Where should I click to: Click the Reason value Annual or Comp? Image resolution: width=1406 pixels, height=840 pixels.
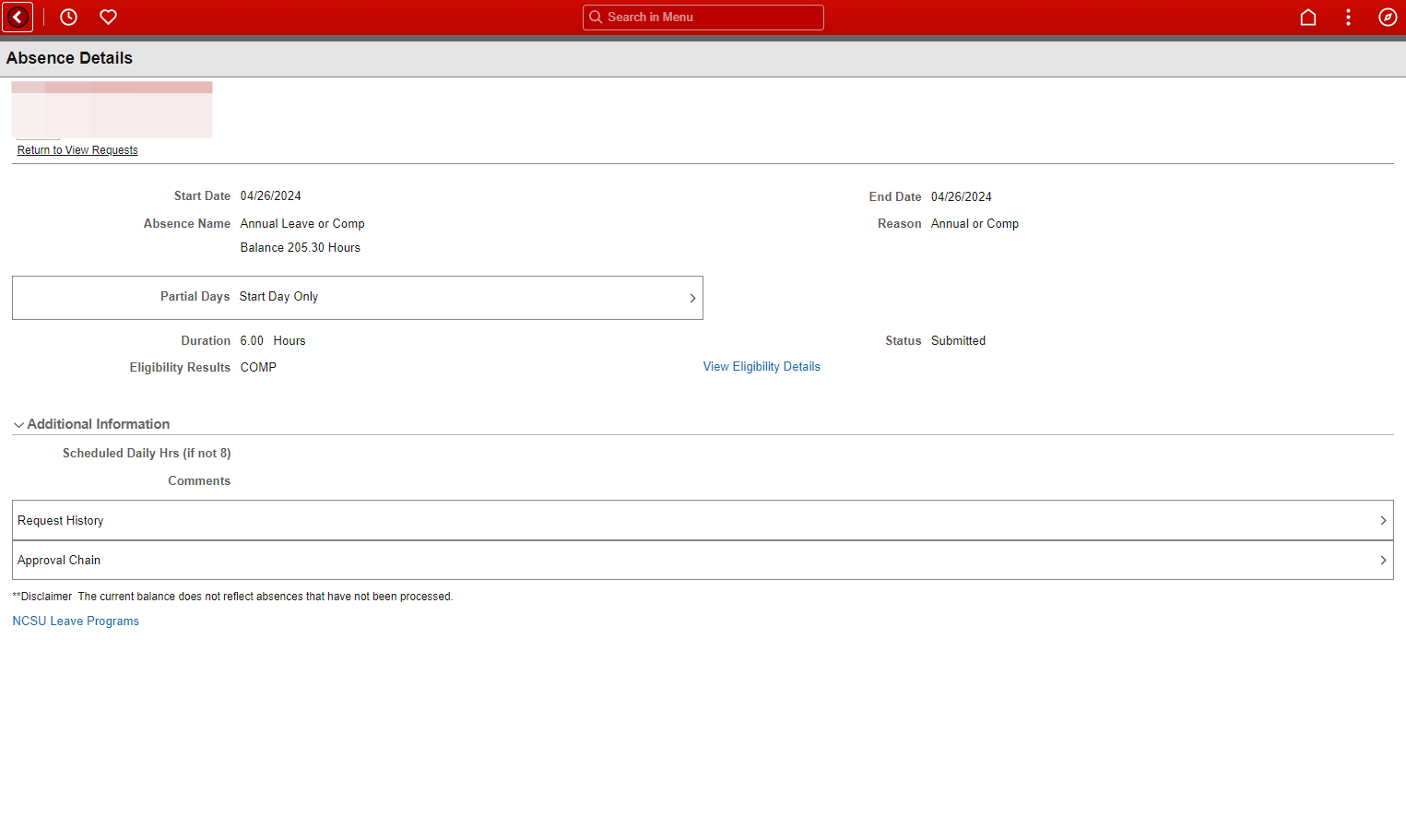click(x=975, y=223)
